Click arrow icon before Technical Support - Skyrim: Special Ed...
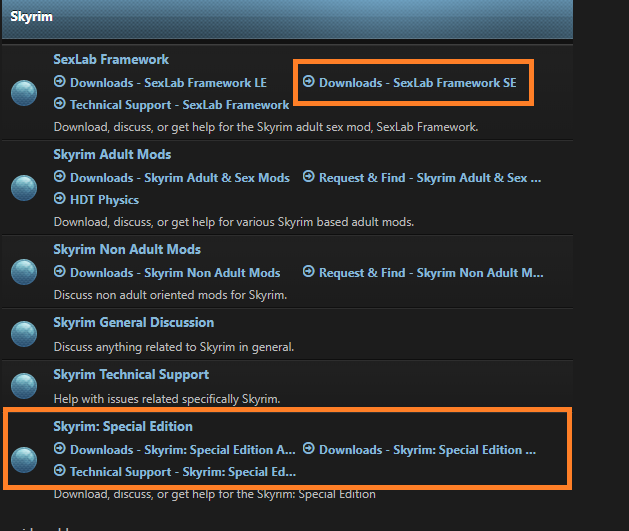The width and height of the screenshot is (629, 531). pos(60,470)
